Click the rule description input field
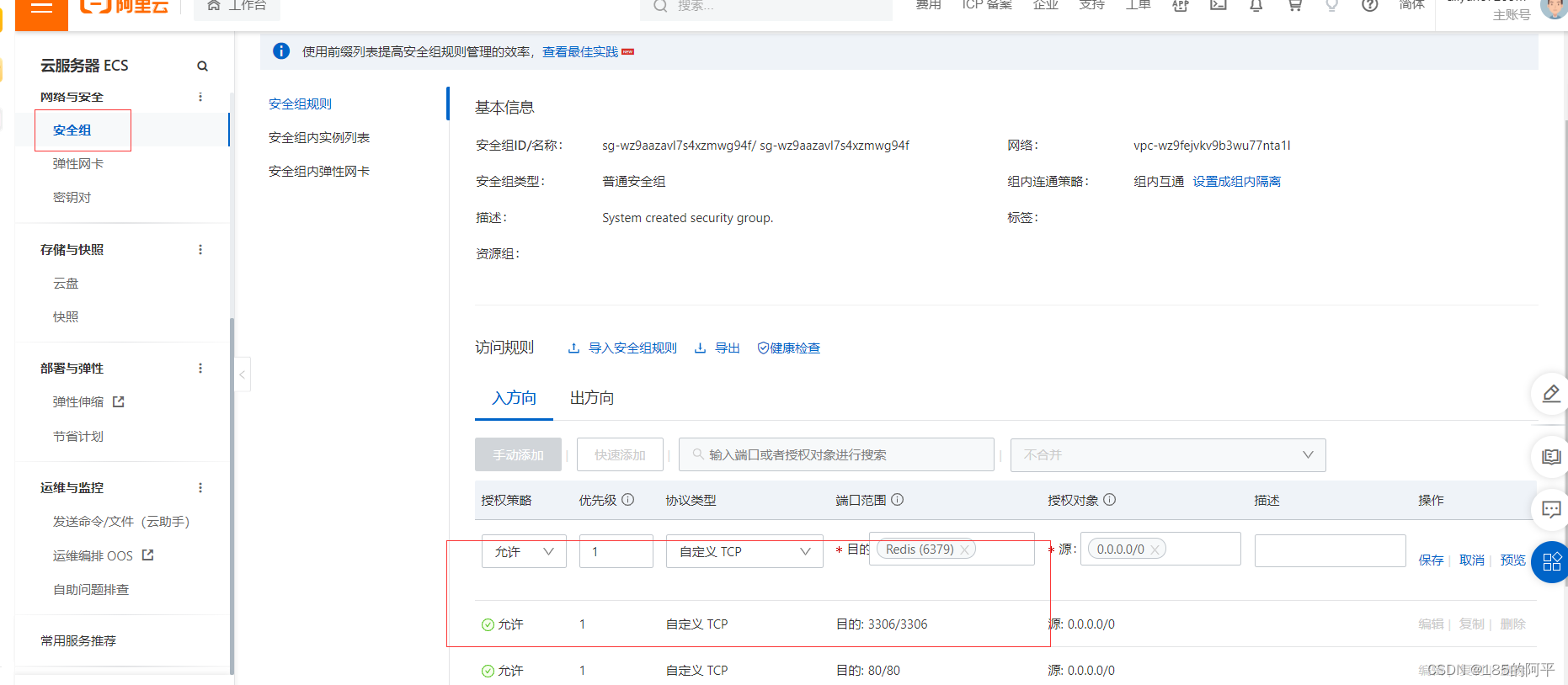The width and height of the screenshot is (1568, 685). click(x=1331, y=551)
